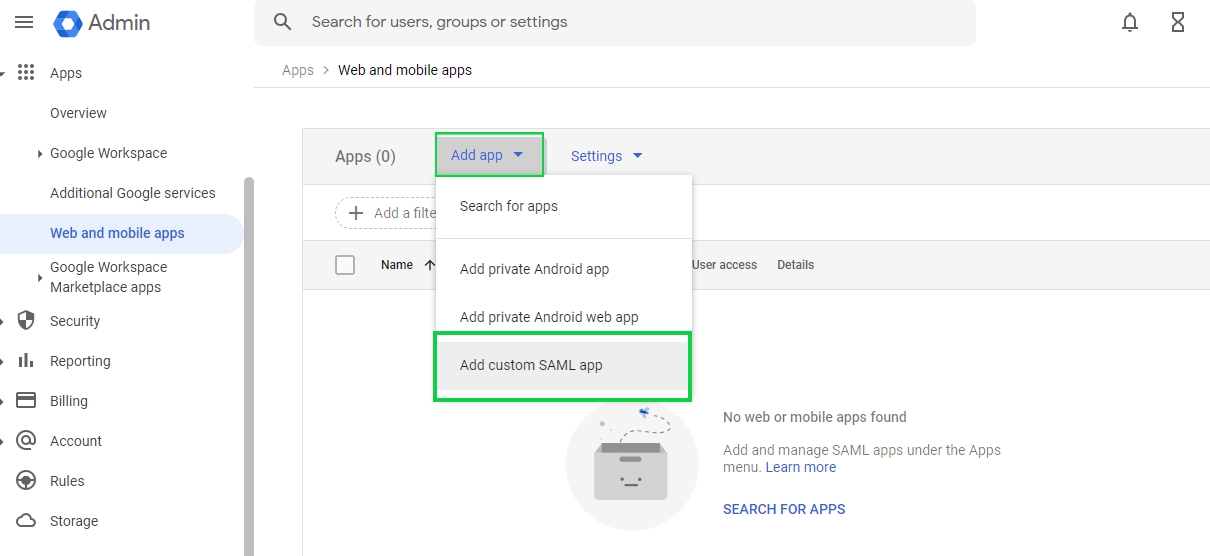
Task: Click the Billing card icon
Action: click(27, 401)
